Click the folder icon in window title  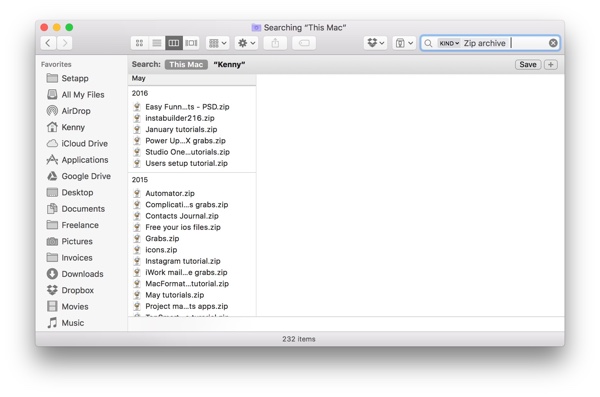(x=256, y=27)
